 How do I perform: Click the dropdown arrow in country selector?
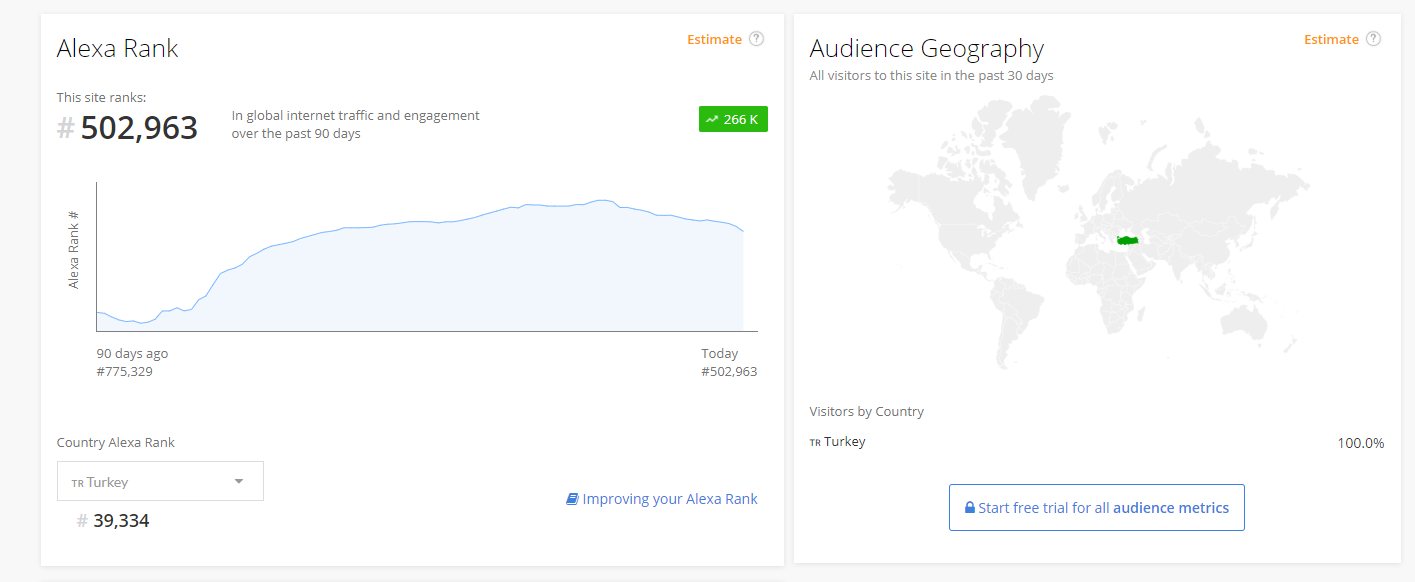pos(239,481)
